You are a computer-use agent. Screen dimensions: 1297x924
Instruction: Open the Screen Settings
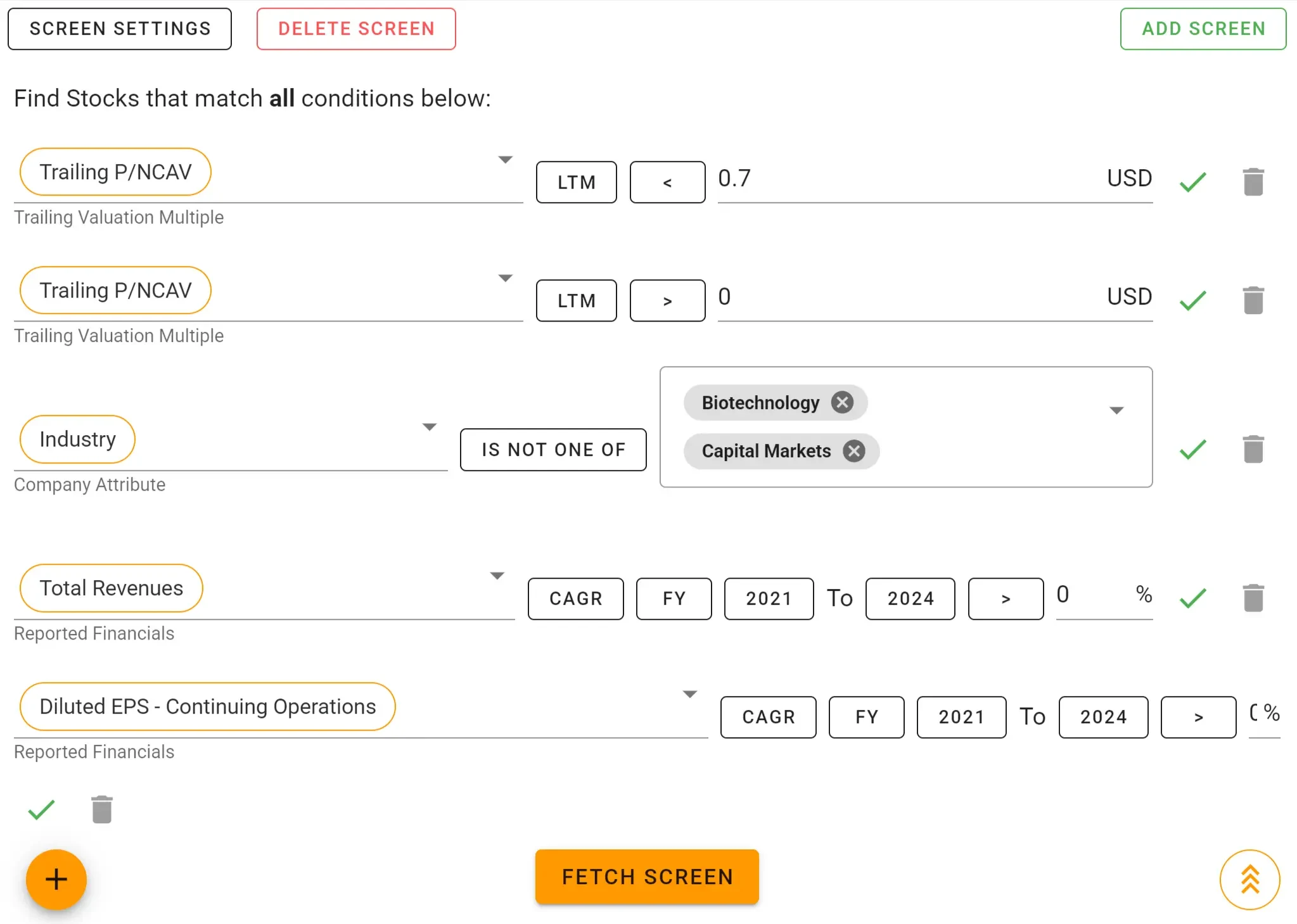(x=120, y=28)
